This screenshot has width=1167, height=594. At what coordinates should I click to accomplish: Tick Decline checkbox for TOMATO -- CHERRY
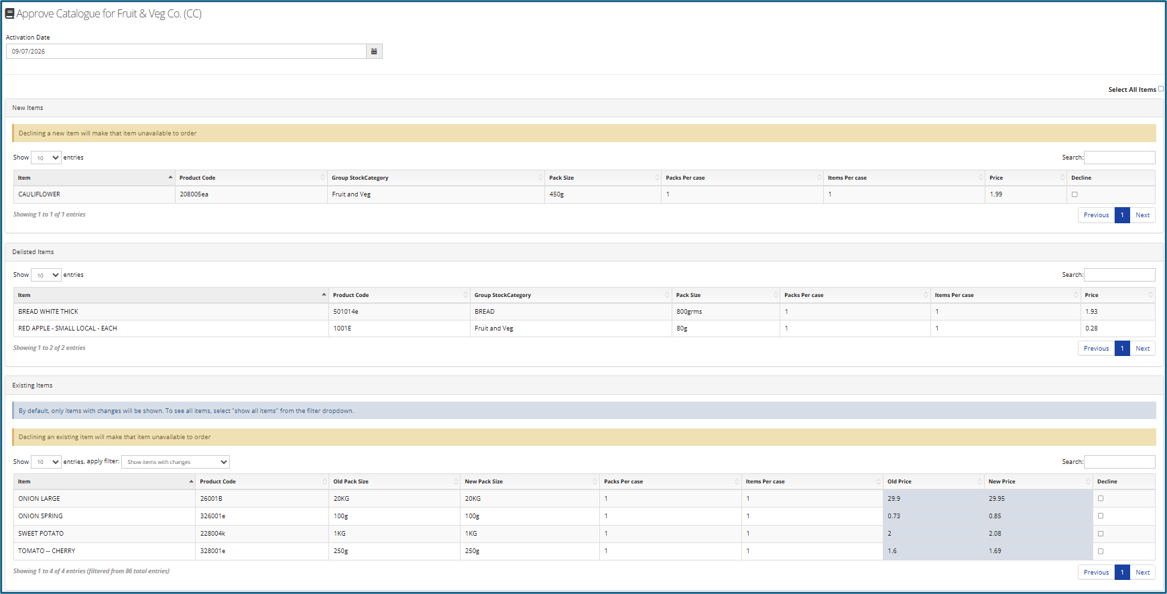click(x=1101, y=551)
